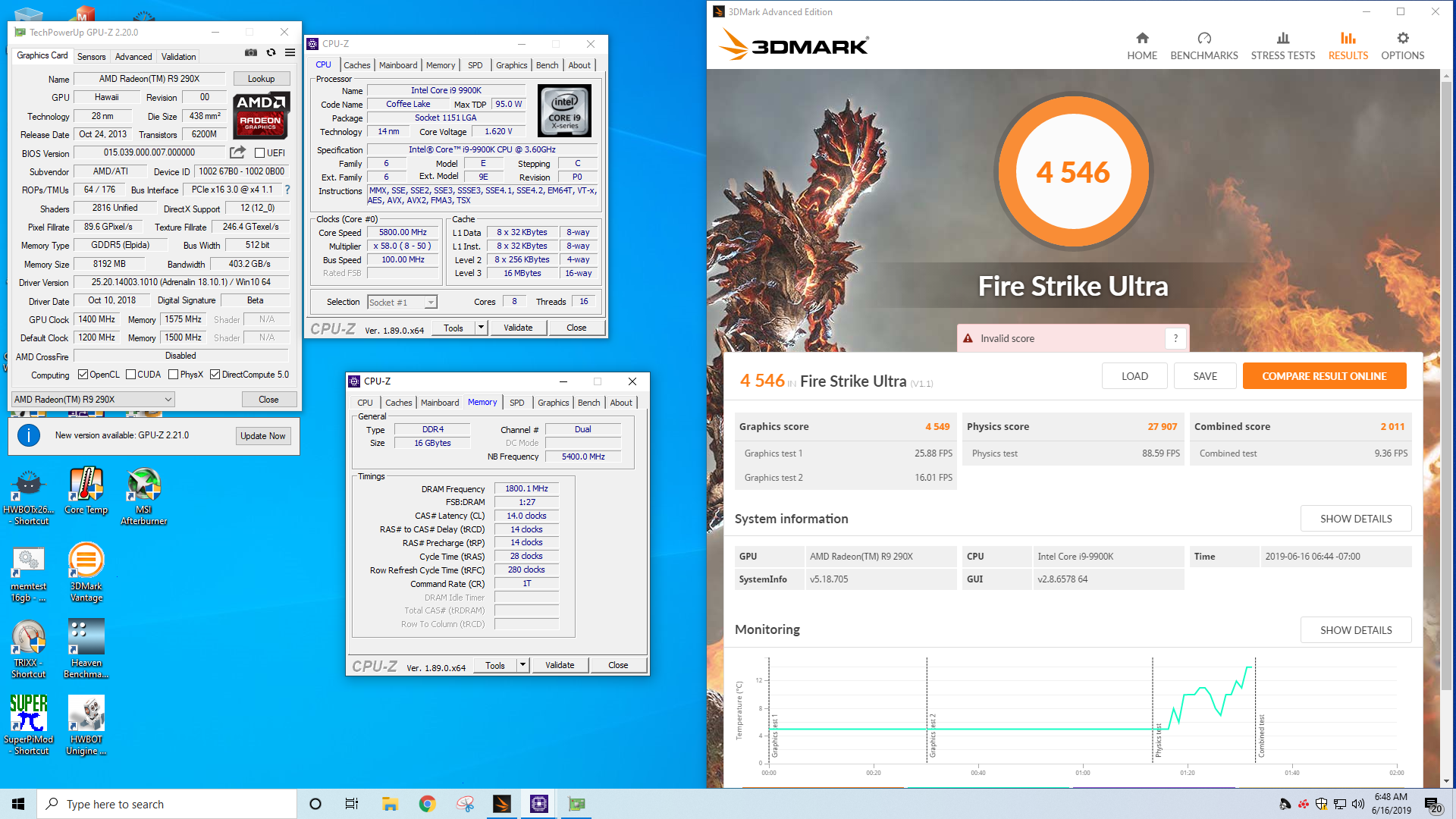Expand the Tools dropdown arrow in lower CPU-Z
The width and height of the screenshot is (1456, 819).
[522, 665]
